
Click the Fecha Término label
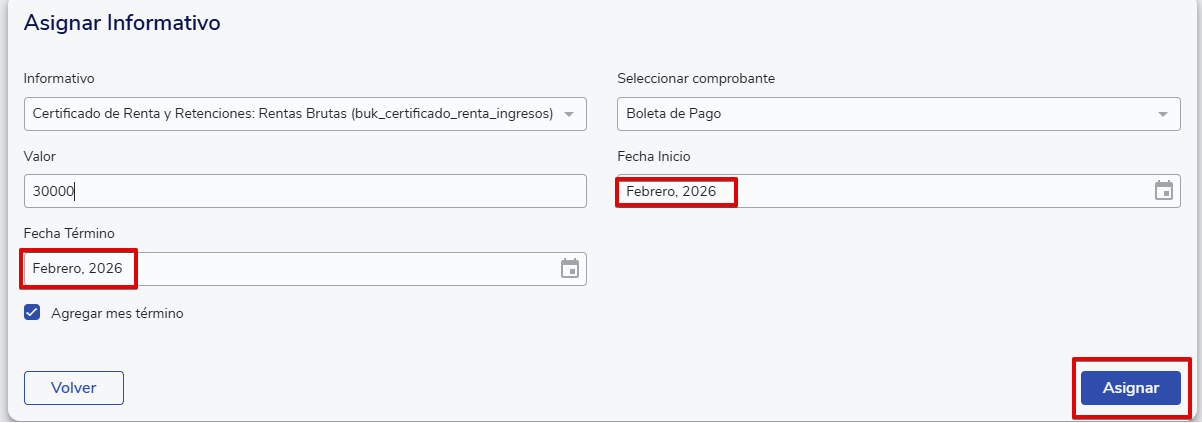click(69, 233)
